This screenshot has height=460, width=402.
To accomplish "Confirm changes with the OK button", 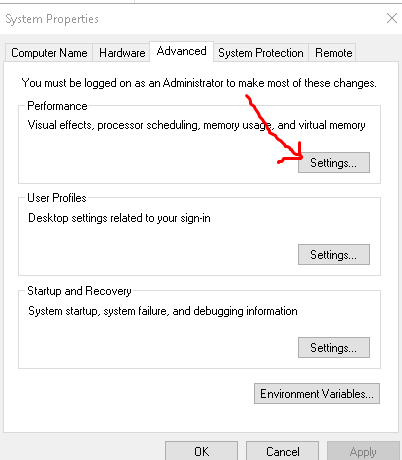I will pyautogui.click(x=202, y=451).
